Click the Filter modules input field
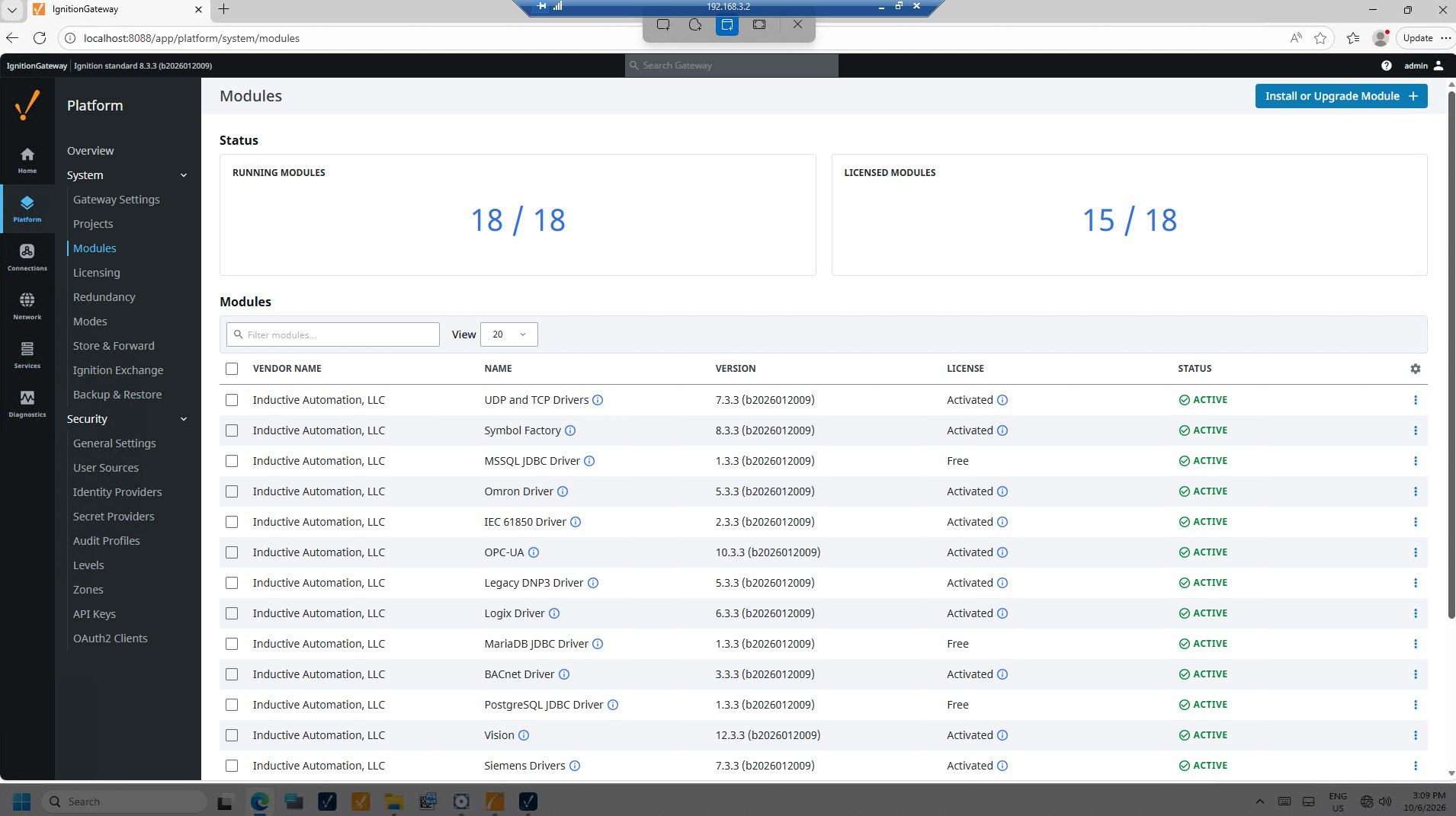Screen dimensions: 1456x816 coord(333,334)
